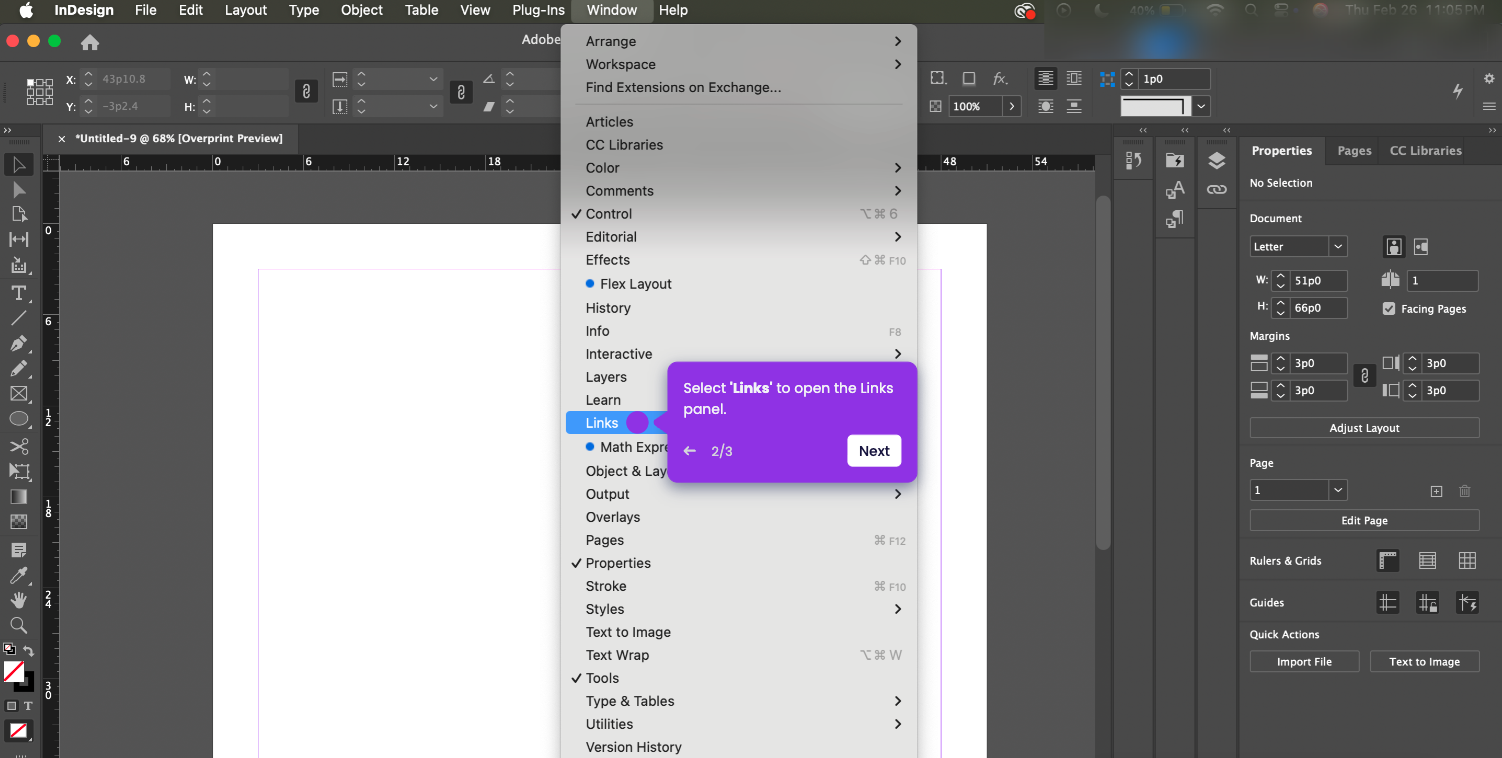Click the Text to Image quick action
Screen dimensions: 1502x758
coord(1424,662)
